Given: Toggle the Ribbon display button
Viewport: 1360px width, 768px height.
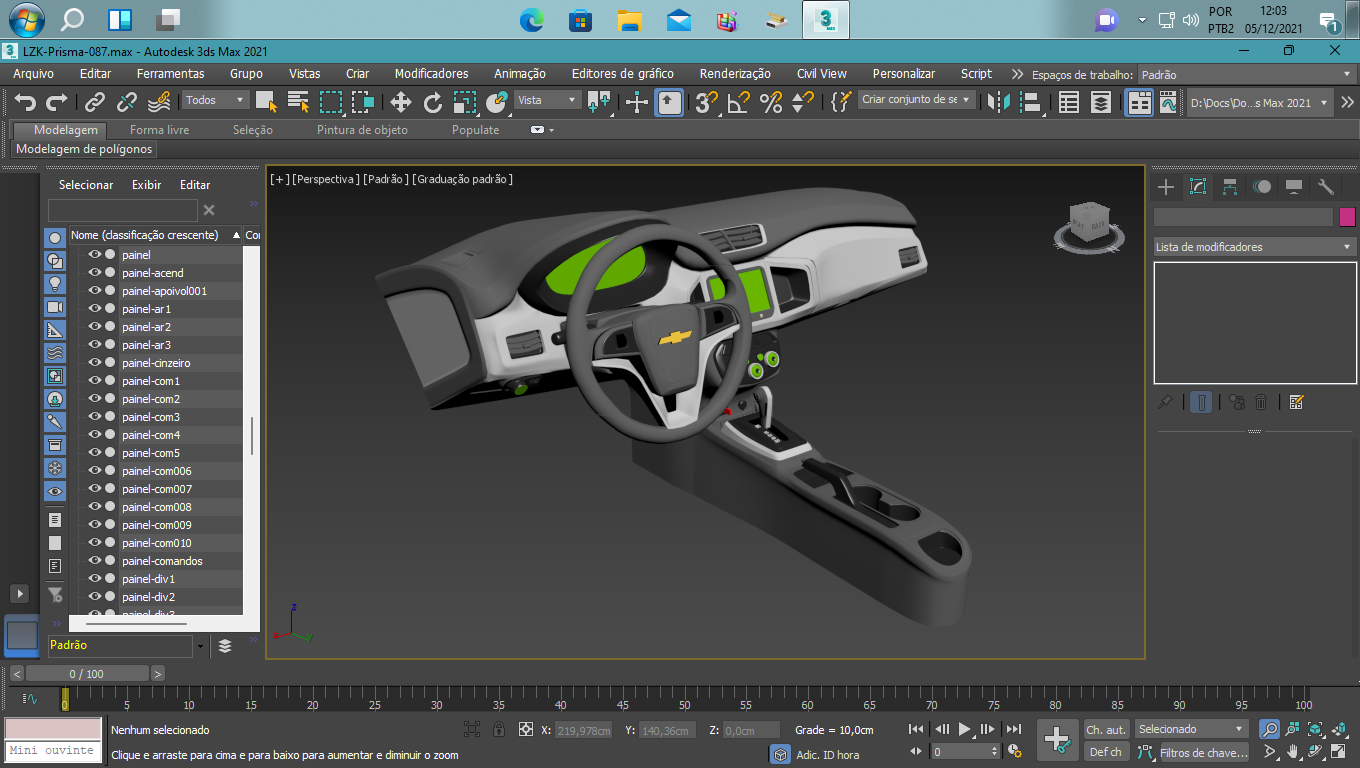Looking at the screenshot, I should tap(1139, 102).
